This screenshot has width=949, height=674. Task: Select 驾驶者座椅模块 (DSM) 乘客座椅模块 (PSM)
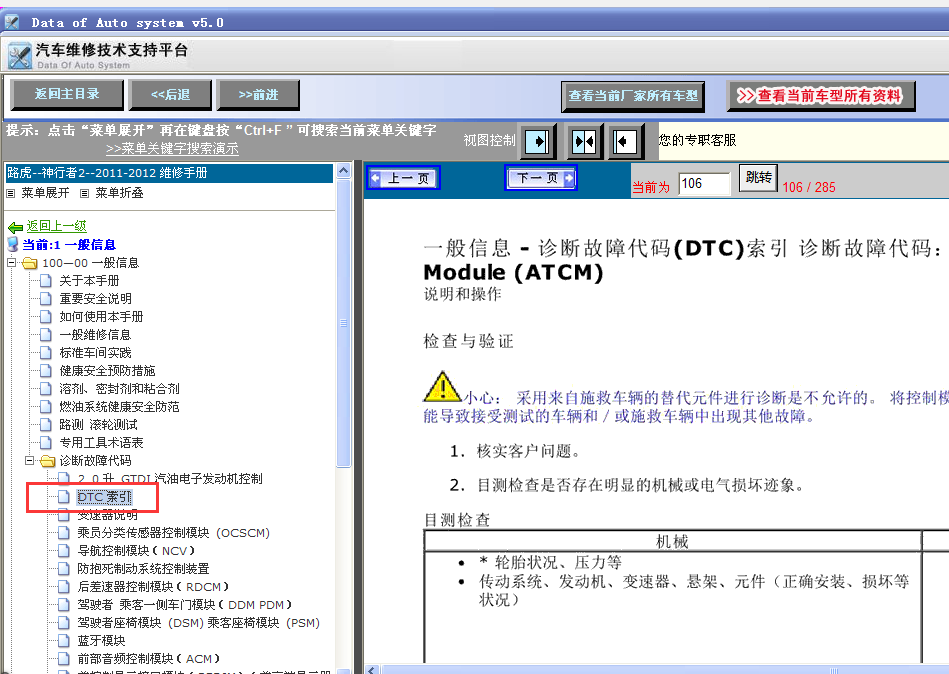click(198, 623)
